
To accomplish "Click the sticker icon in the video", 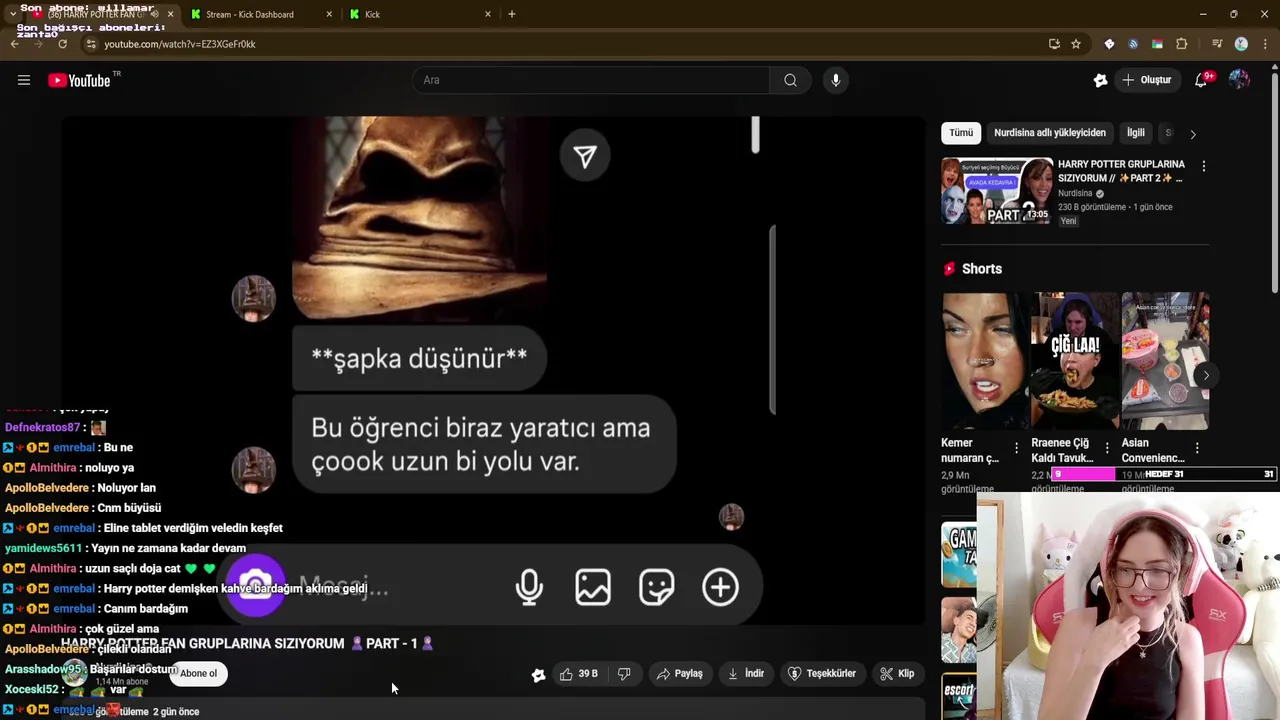I will 657,587.
